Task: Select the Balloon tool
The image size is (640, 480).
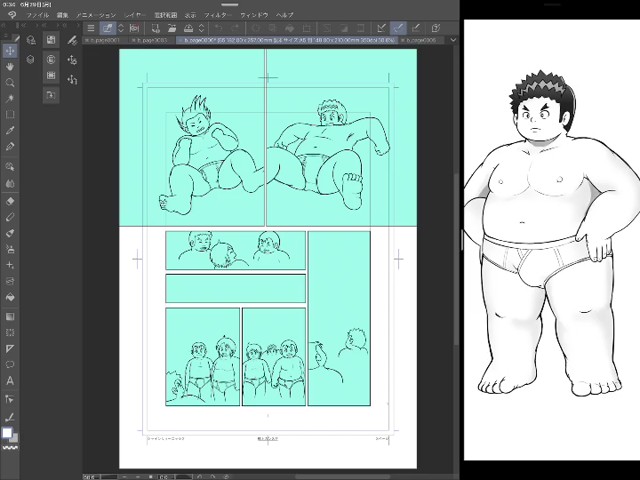Action: tap(10, 364)
